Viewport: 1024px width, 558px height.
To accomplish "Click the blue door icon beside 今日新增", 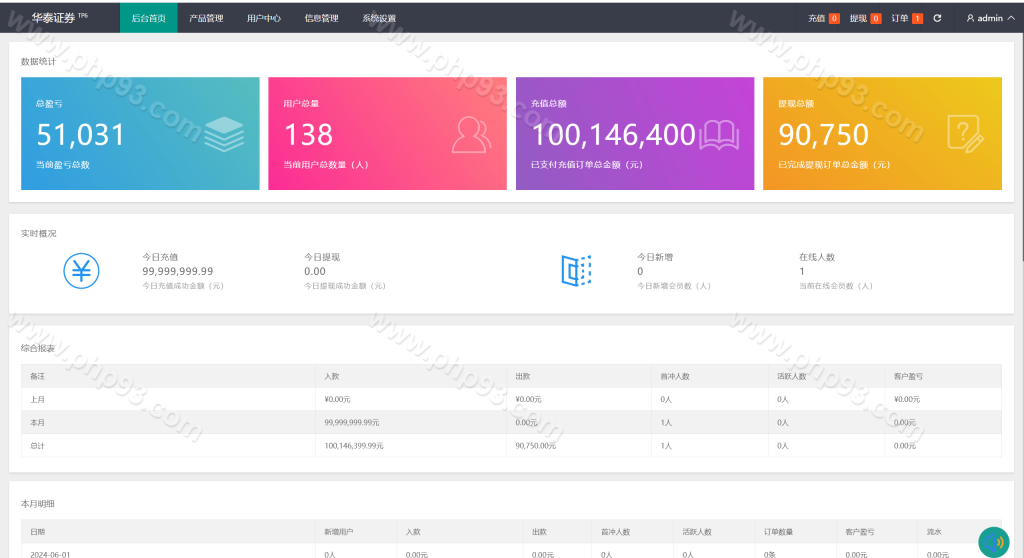I will click(576, 271).
